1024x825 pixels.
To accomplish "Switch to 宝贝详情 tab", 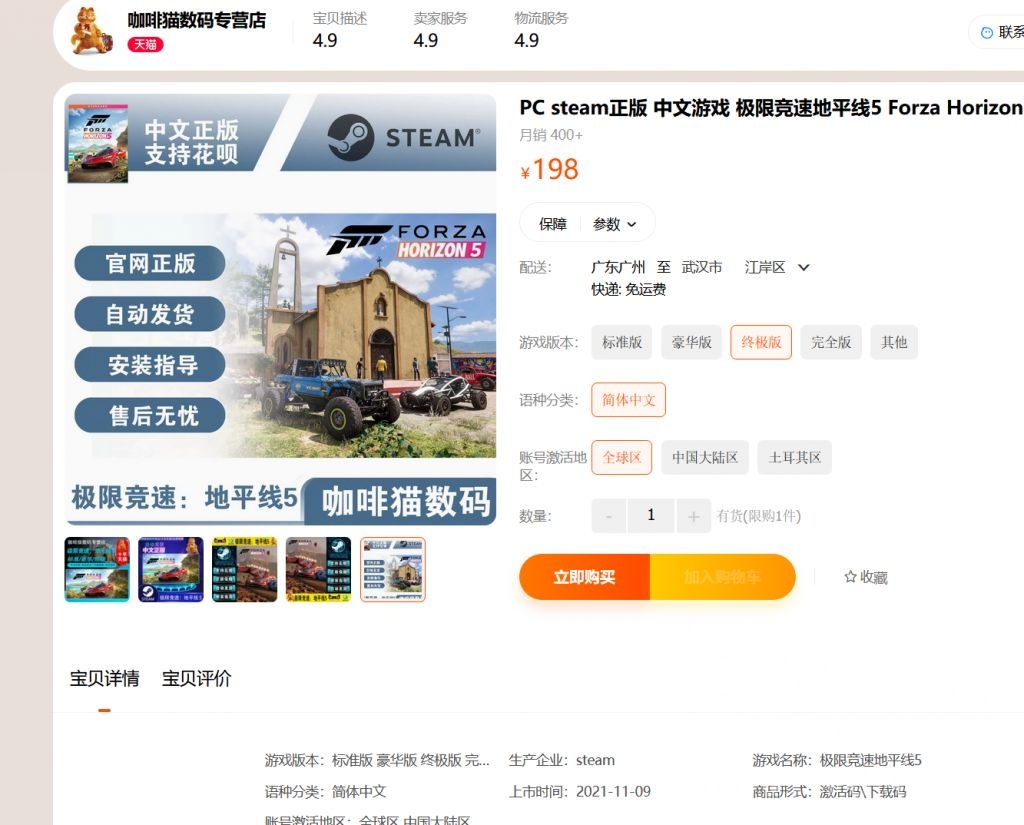I will click(104, 679).
